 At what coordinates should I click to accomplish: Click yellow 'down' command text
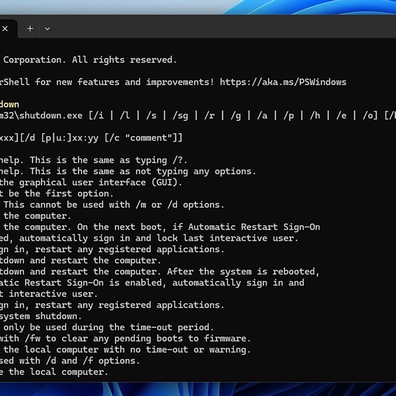tap(9, 105)
